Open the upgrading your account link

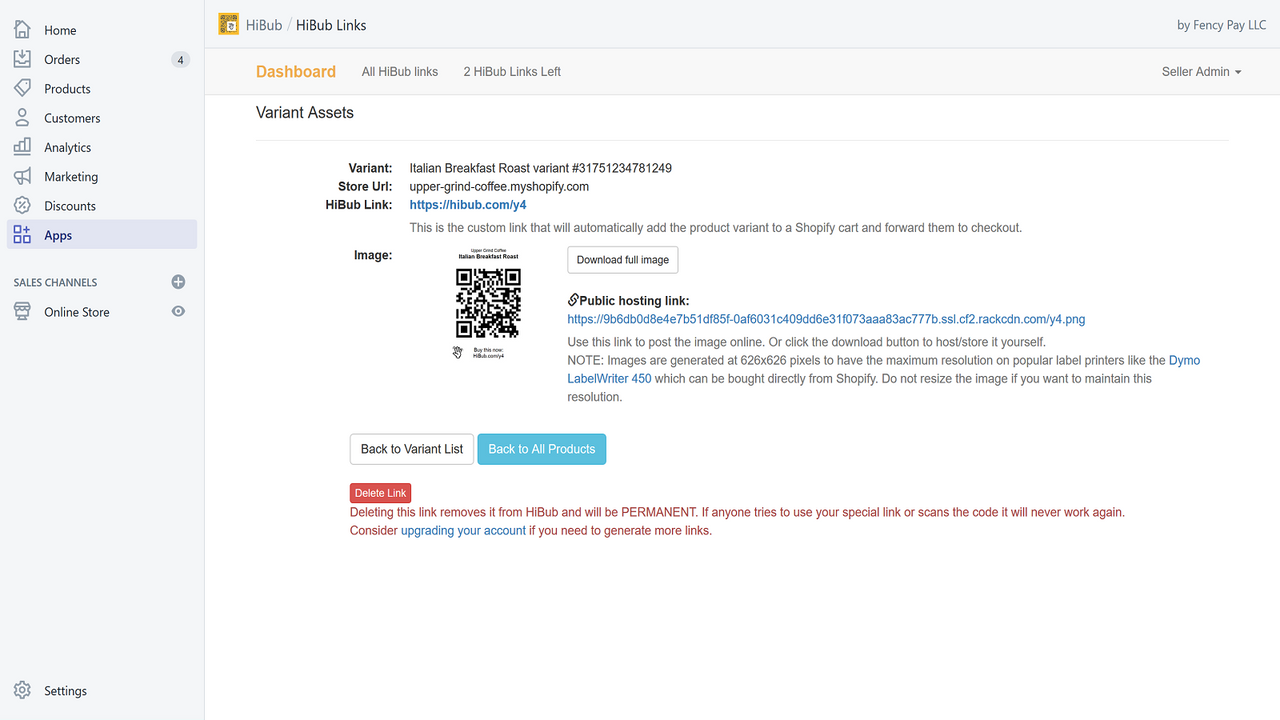coord(463,530)
